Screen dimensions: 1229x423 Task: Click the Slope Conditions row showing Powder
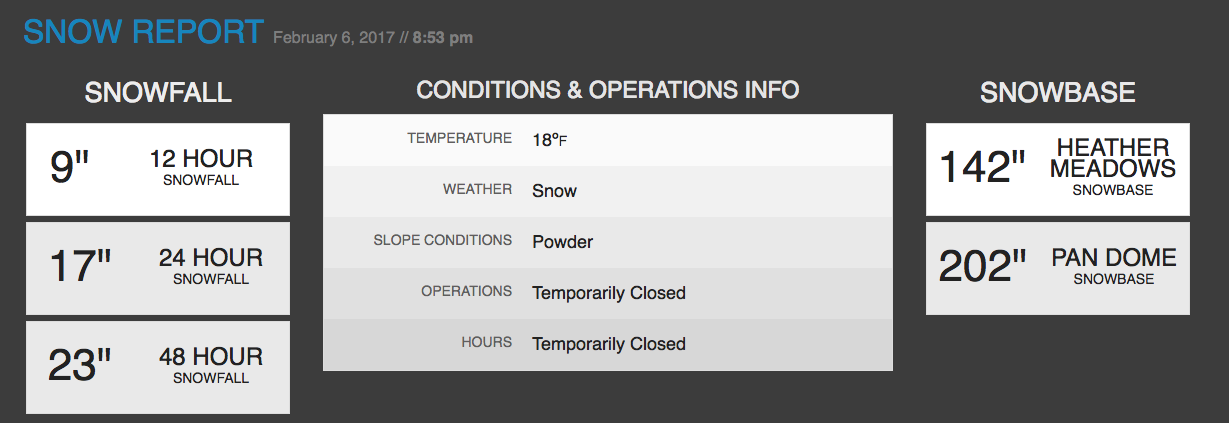click(608, 242)
